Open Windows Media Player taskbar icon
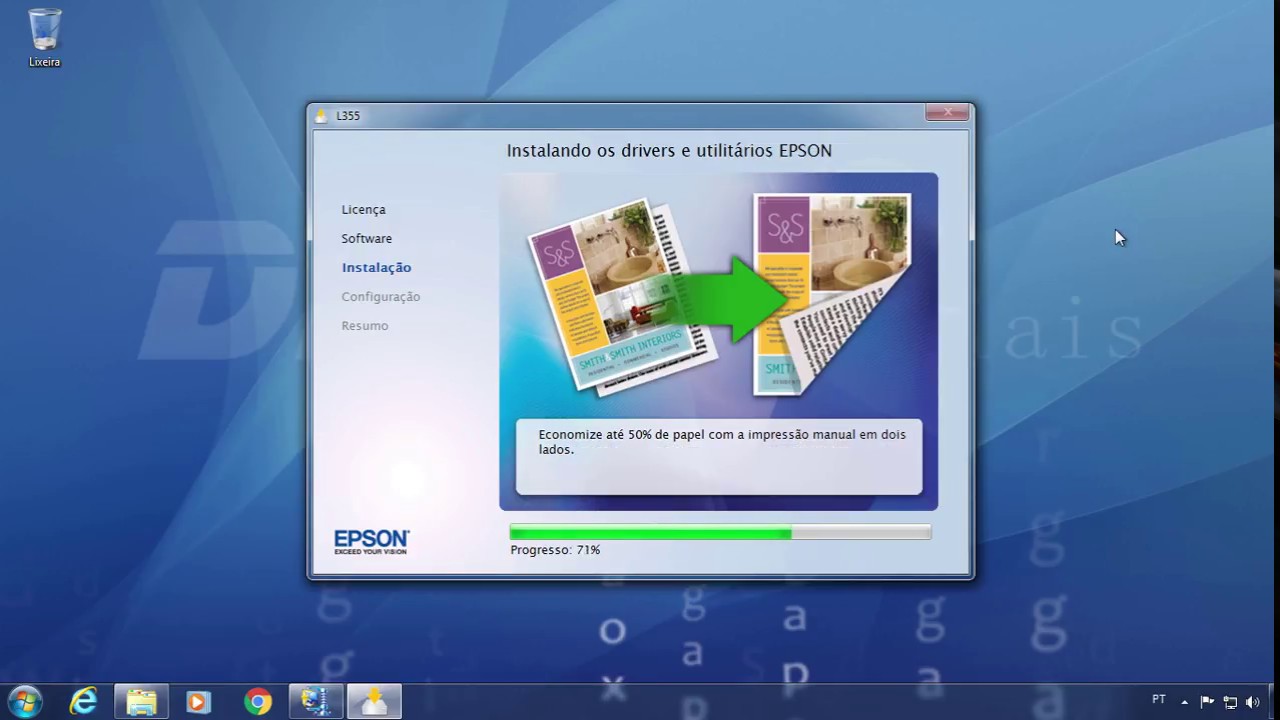Screen dimensions: 1280x720 (198, 702)
